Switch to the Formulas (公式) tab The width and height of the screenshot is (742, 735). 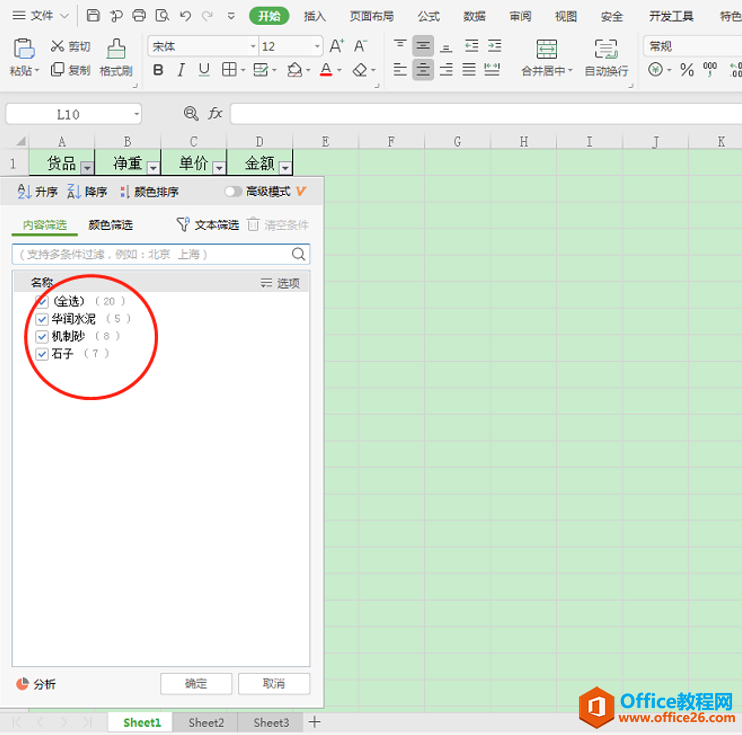click(429, 17)
